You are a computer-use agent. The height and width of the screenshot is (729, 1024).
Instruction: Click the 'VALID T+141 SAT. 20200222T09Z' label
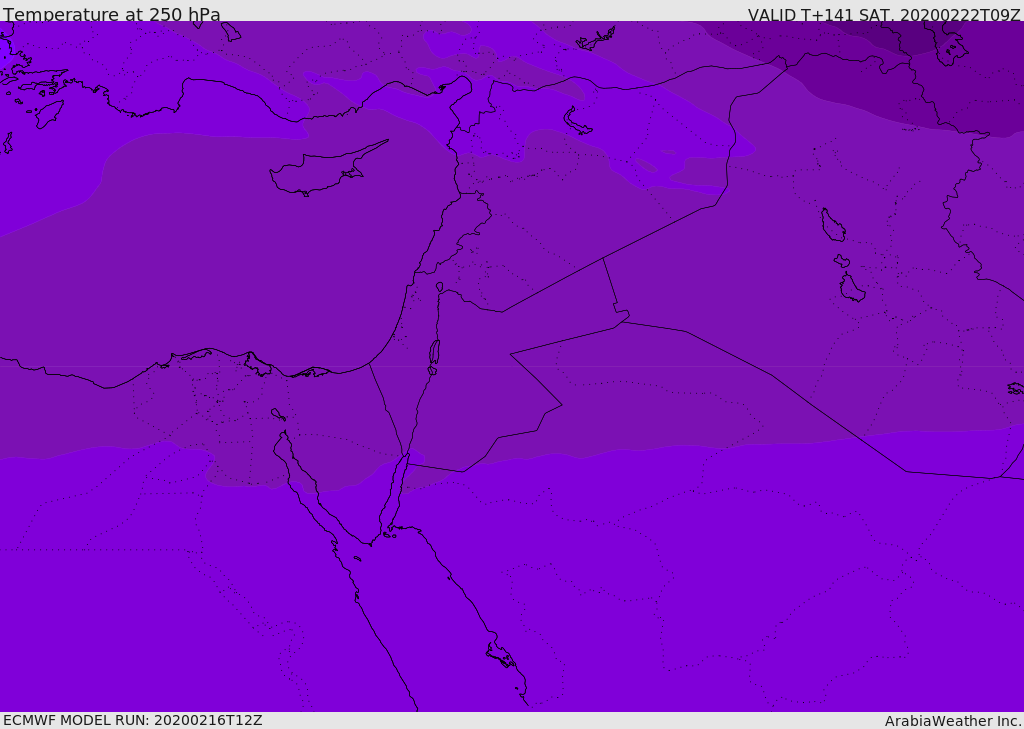884,15
